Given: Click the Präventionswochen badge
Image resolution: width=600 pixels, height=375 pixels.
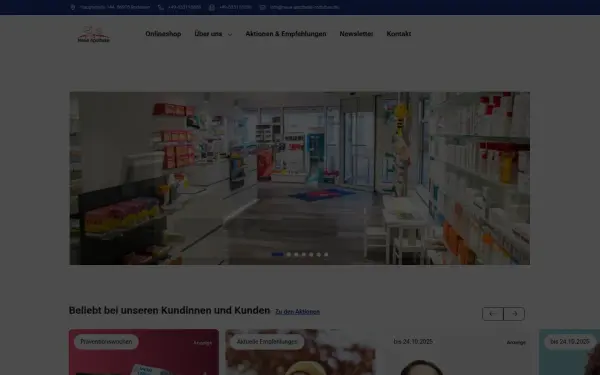Looking at the screenshot, I should [106, 342].
